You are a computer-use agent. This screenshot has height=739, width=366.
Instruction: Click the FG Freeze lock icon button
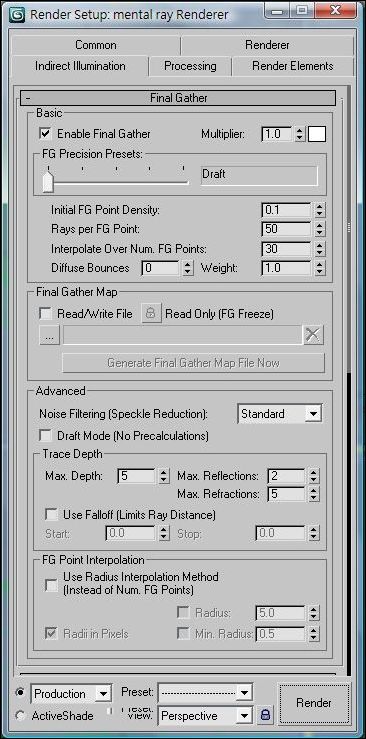pyautogui.click(x=150, y=313)
